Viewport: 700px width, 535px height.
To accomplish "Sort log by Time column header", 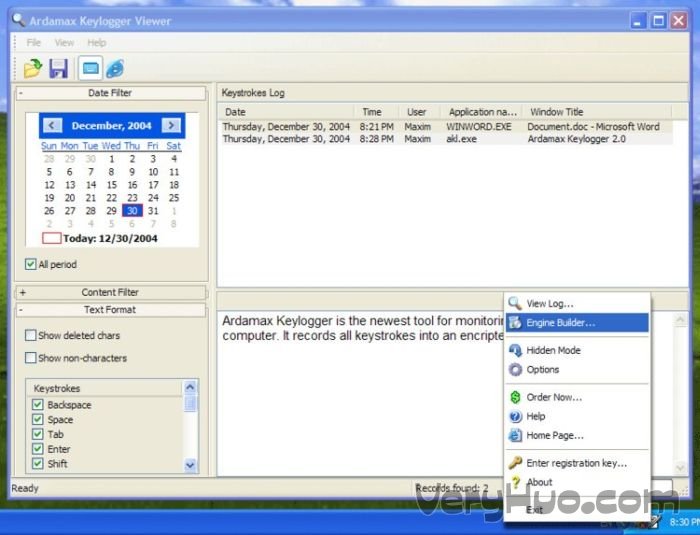I will 376,112.
